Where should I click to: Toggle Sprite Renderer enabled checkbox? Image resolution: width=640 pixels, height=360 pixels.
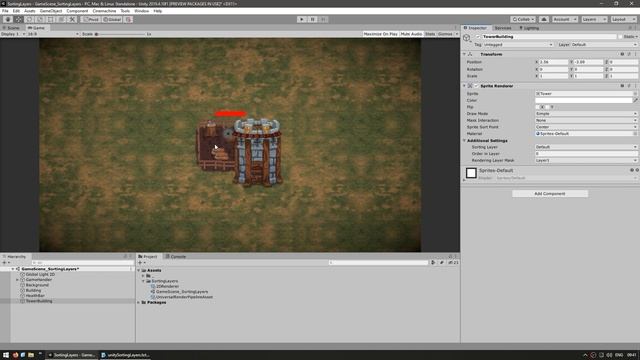tap(476, 86)
